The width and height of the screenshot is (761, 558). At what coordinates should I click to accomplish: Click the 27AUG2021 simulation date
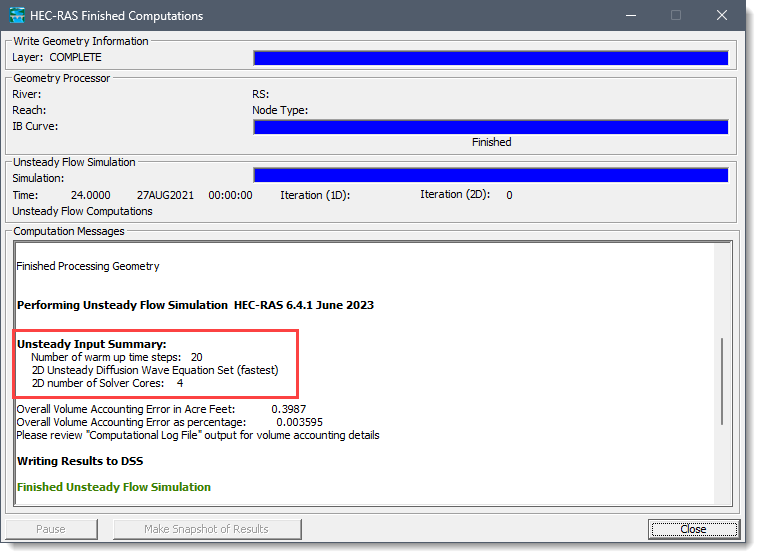[165, 196]
